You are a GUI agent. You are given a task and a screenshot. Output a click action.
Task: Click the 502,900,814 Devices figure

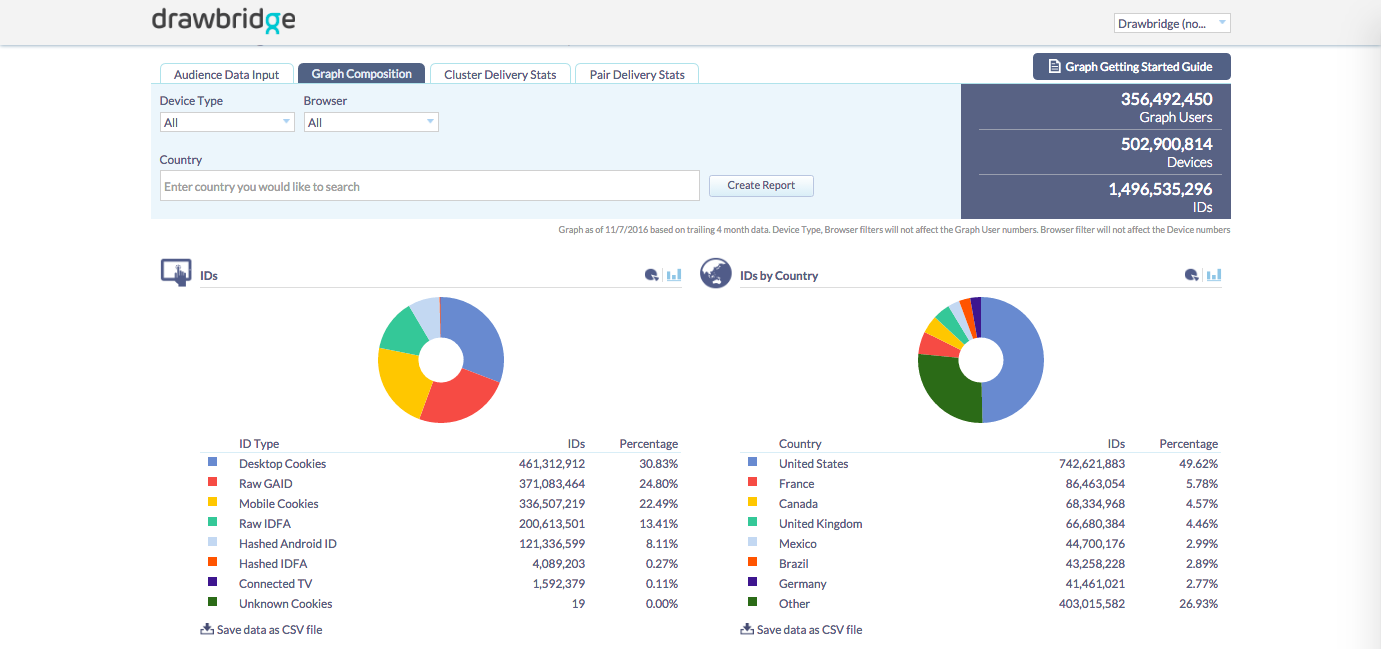1167,144
